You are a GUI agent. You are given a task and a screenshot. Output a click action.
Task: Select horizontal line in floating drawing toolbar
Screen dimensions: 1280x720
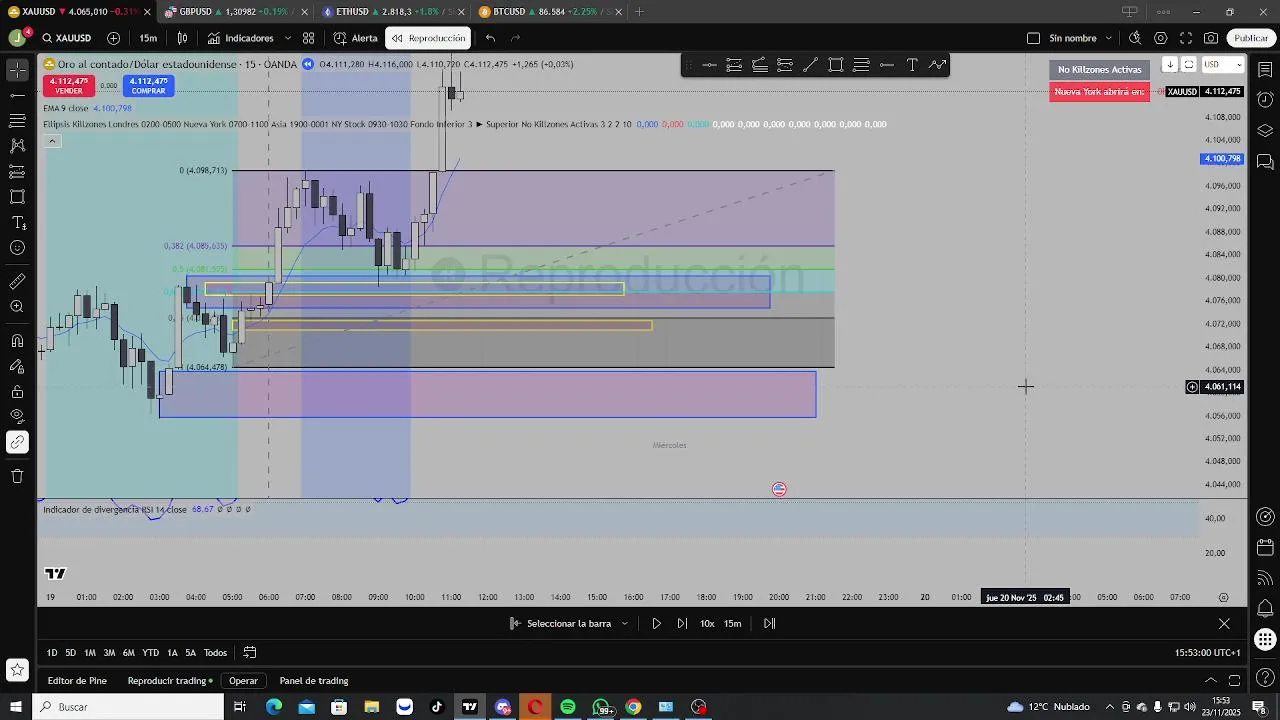point(709,65)
